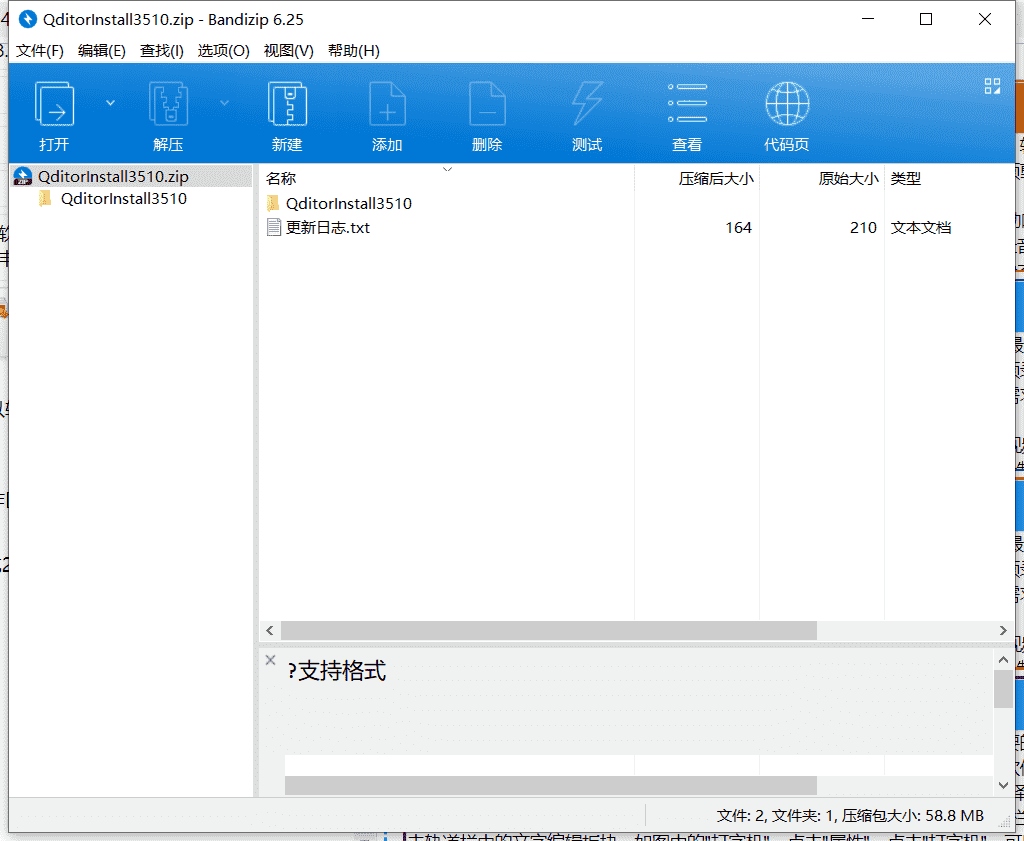This screenshot has width=1024, height=841.
Task: Select the 更新日志.txt file
Action: pos(328,227)
